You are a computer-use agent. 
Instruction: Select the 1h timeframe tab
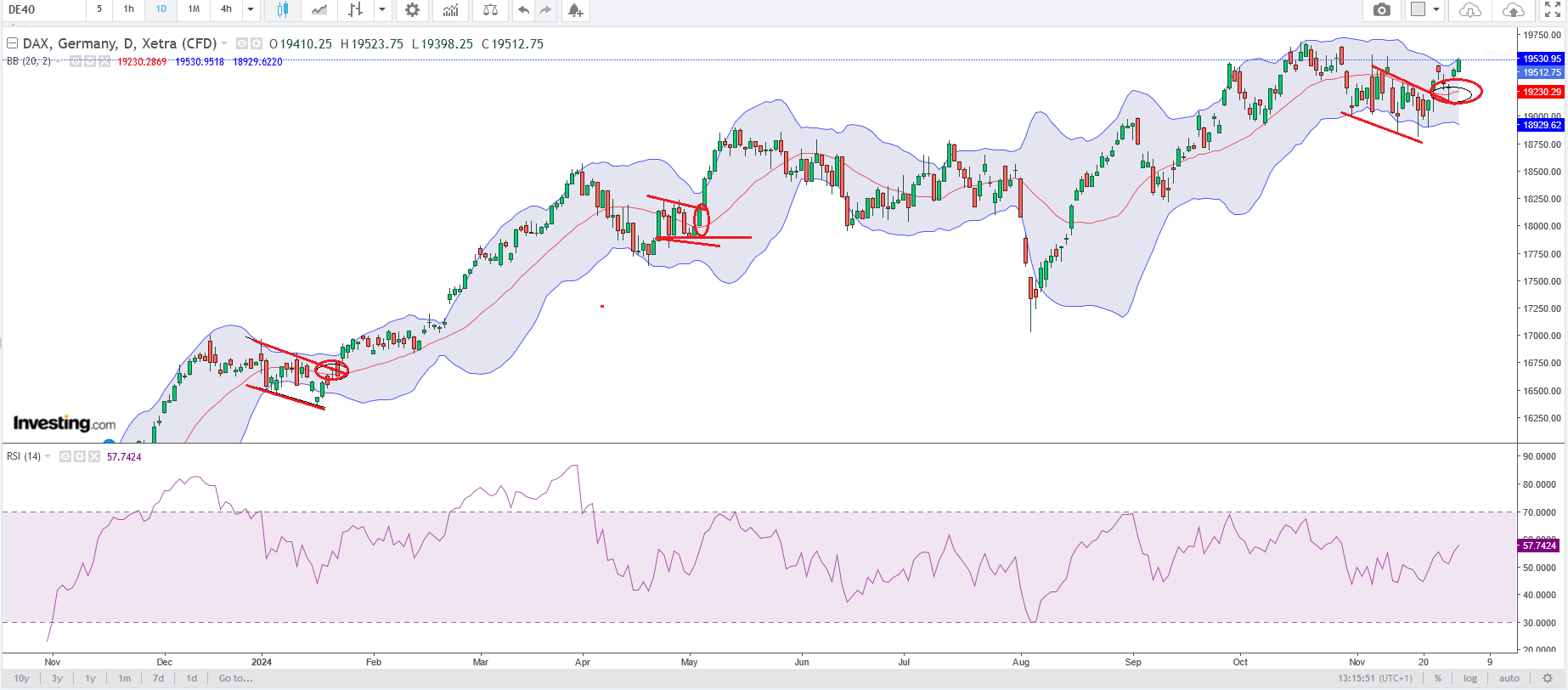pyautogui.click(x=129, y=9)
